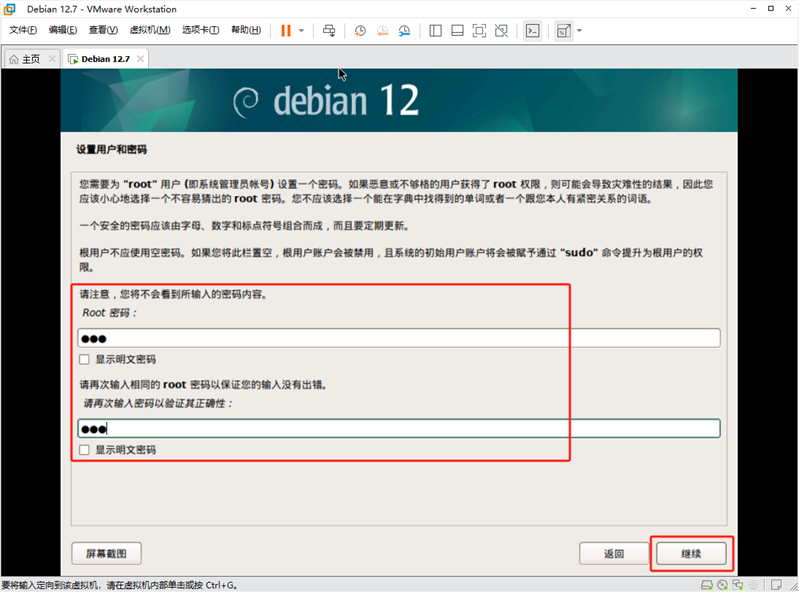Click the 返回 back button

coord(614,554)
